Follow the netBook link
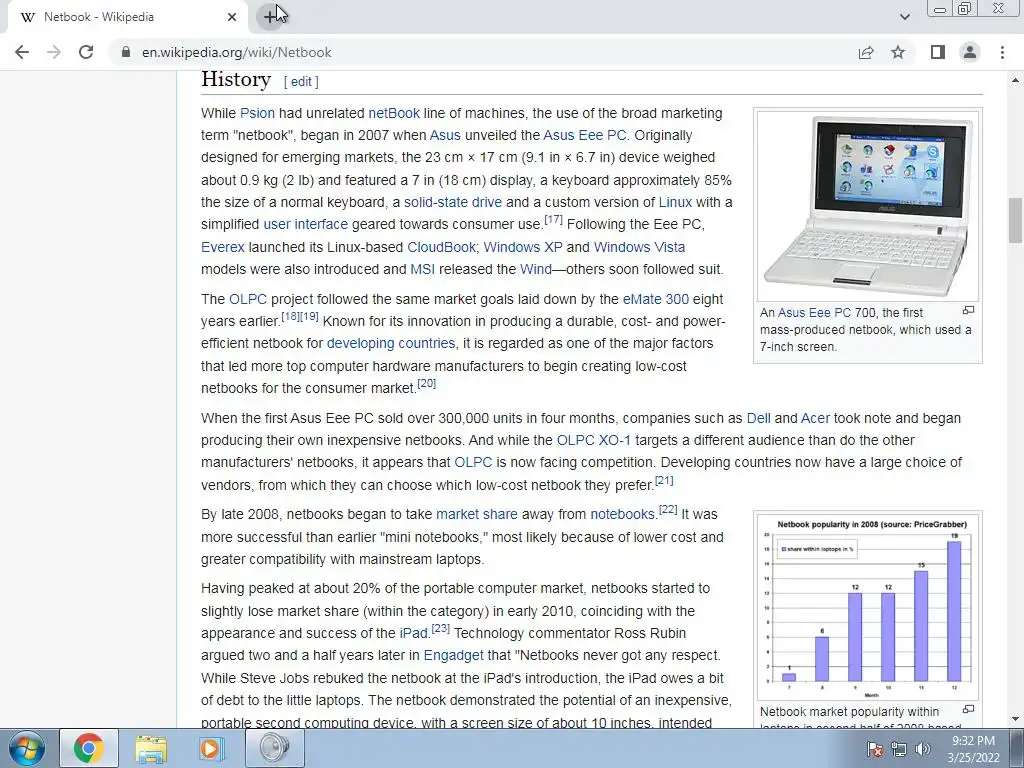Screen dimensions: 1024x768 (394, 113)
